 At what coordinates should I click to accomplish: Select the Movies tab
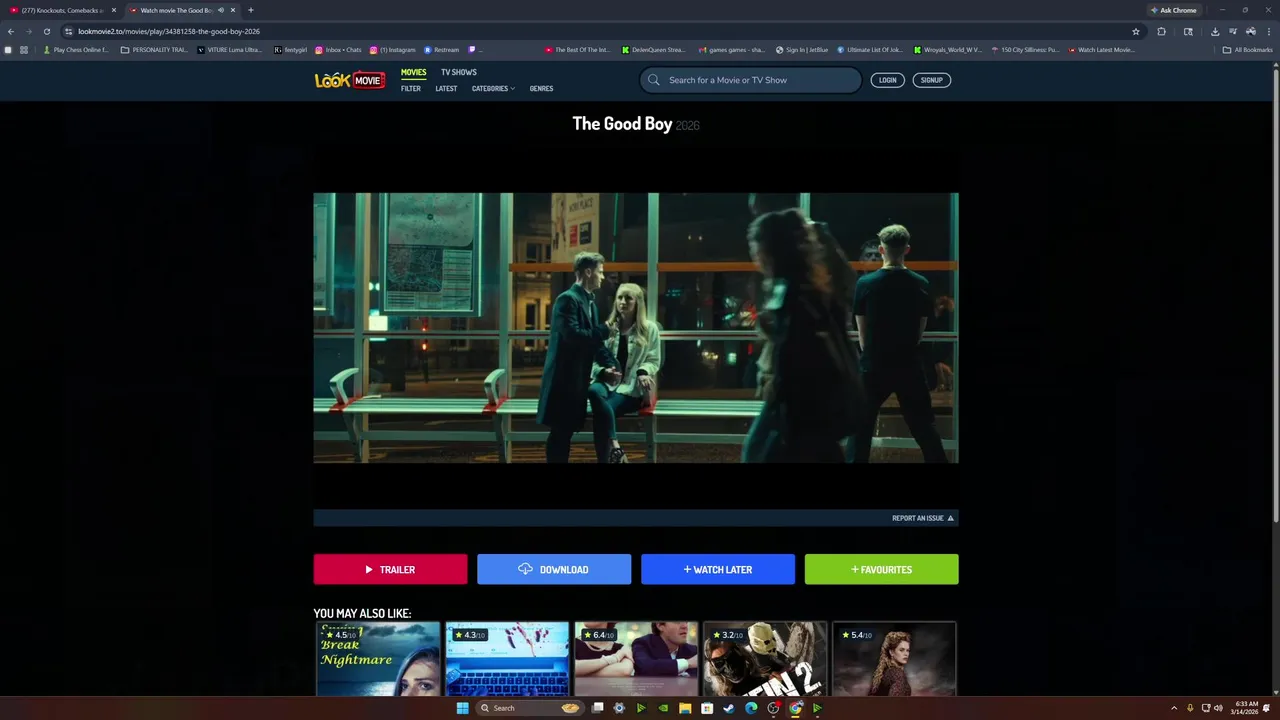point(413,72)
